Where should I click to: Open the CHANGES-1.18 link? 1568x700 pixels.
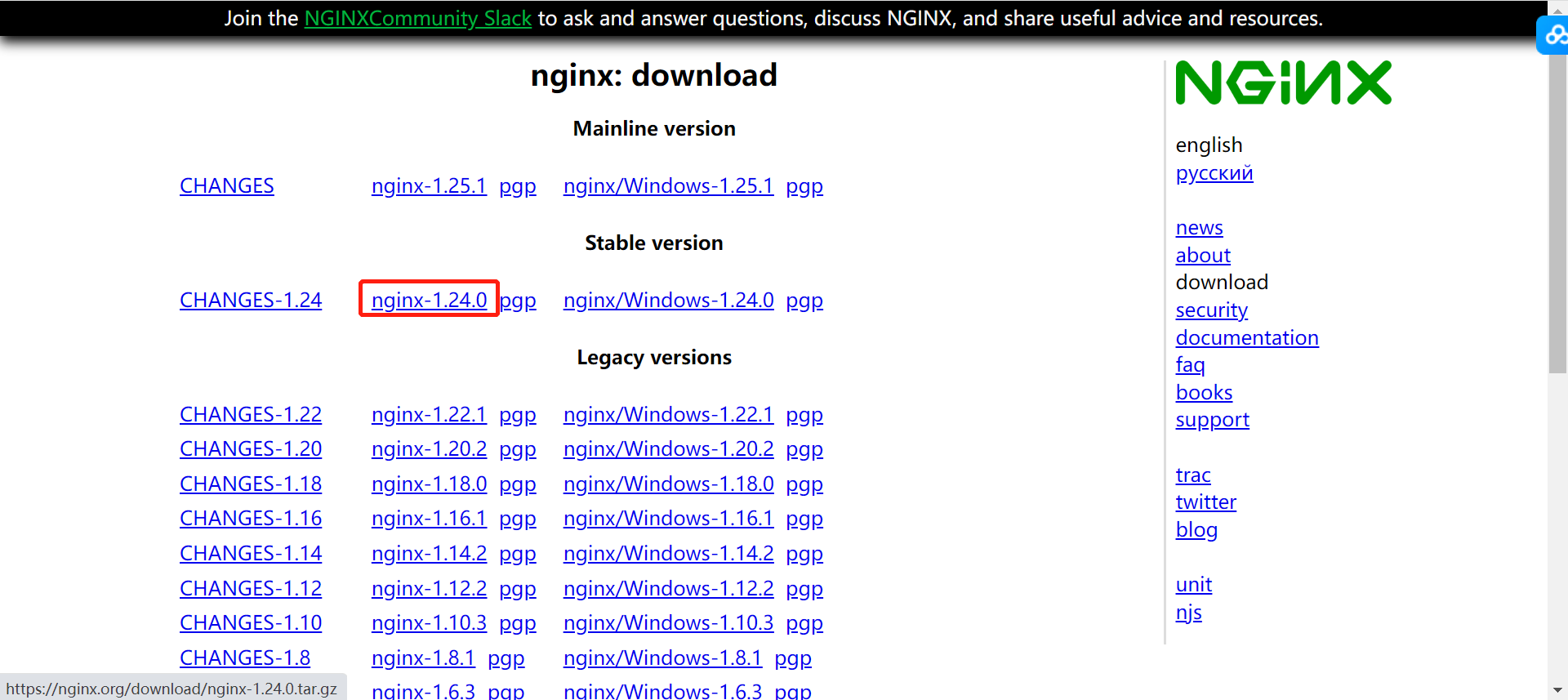pyautogui.click(x=251, y=484)
